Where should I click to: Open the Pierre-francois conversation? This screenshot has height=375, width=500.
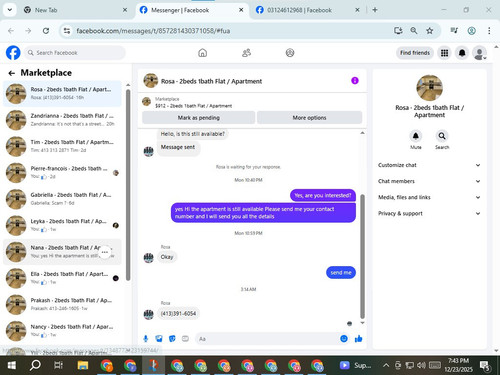(62, 172)
